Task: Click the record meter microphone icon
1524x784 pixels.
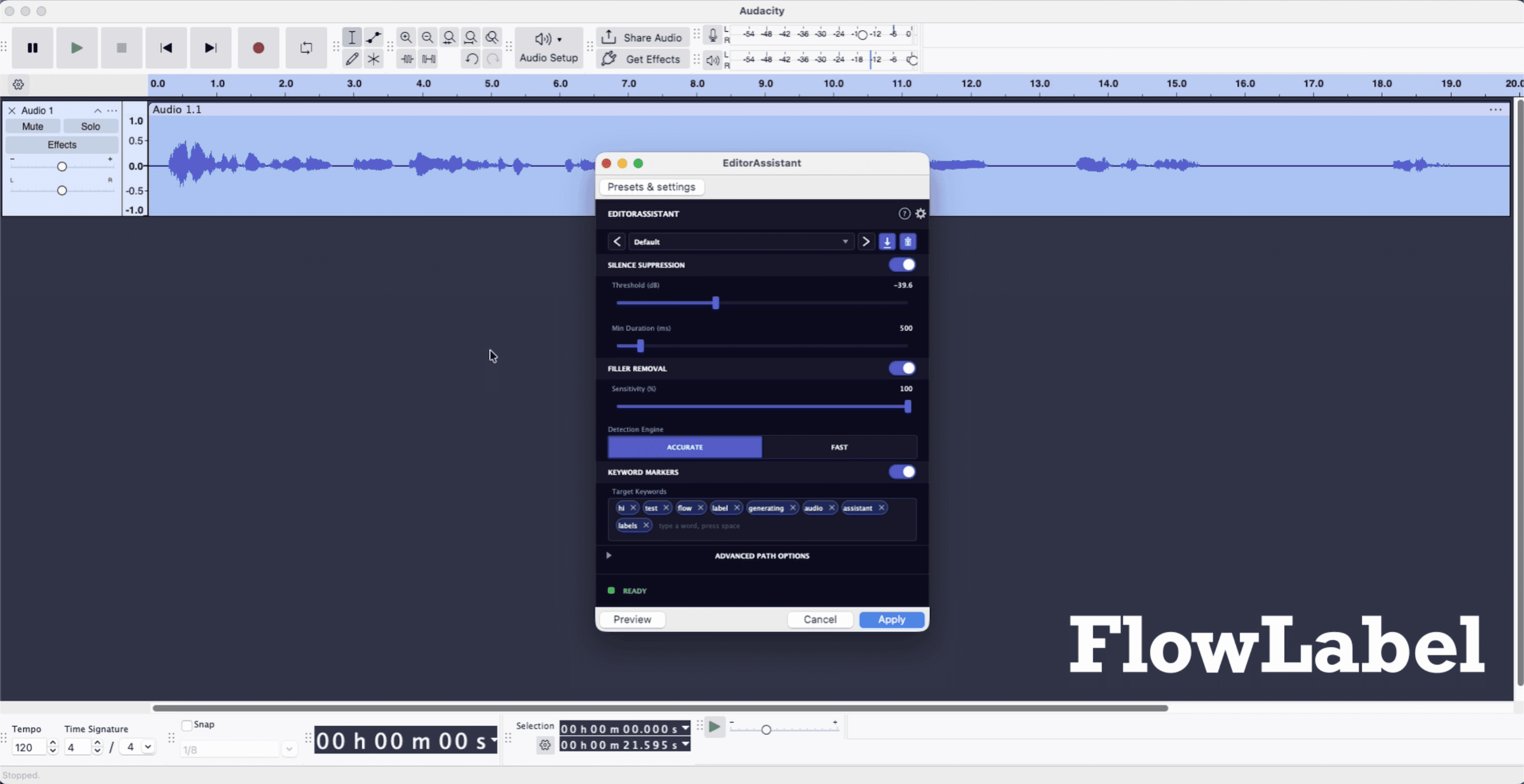Action: click(713, 35)
